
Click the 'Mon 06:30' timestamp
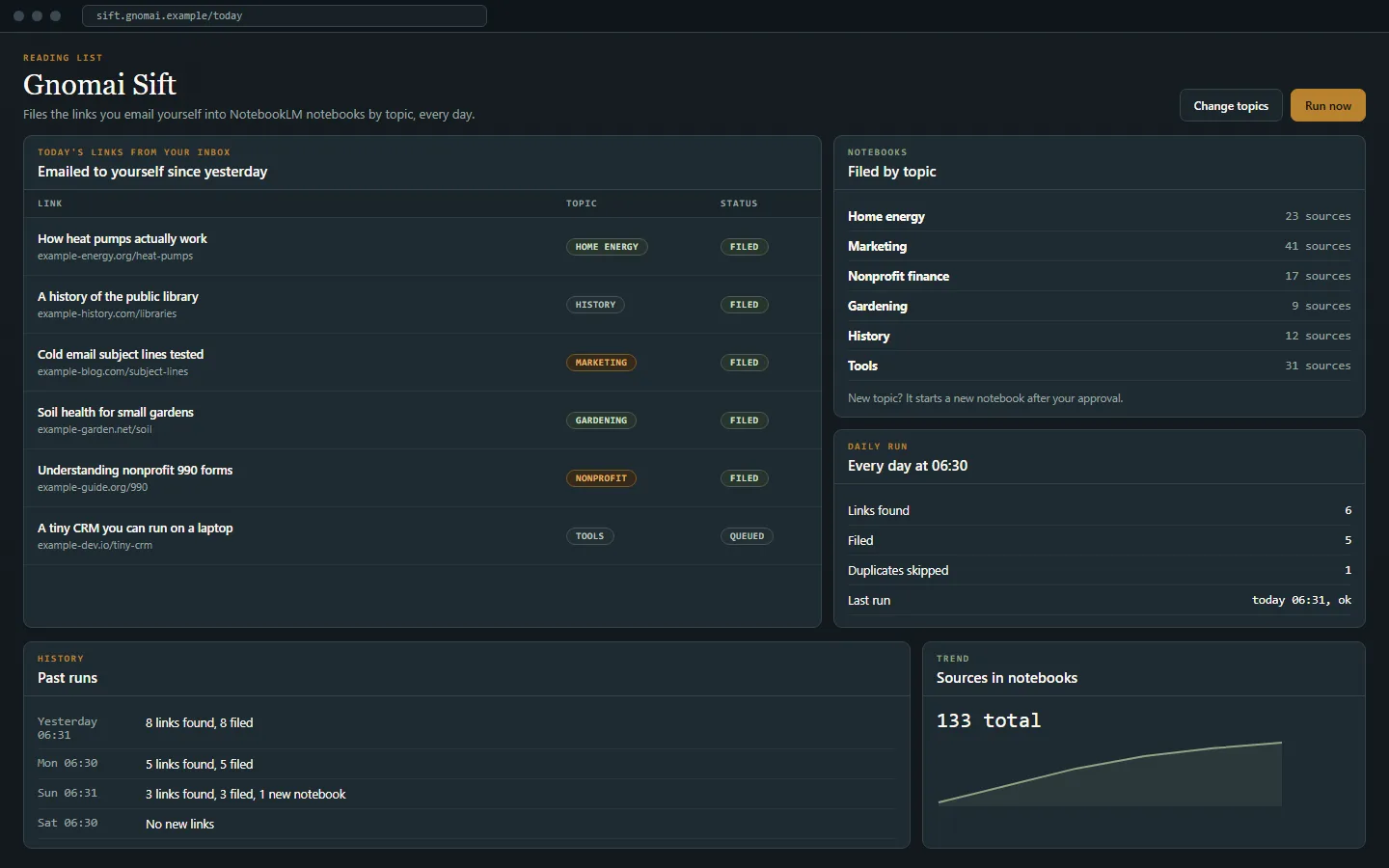pyautogui.click(x=68, y=764)
